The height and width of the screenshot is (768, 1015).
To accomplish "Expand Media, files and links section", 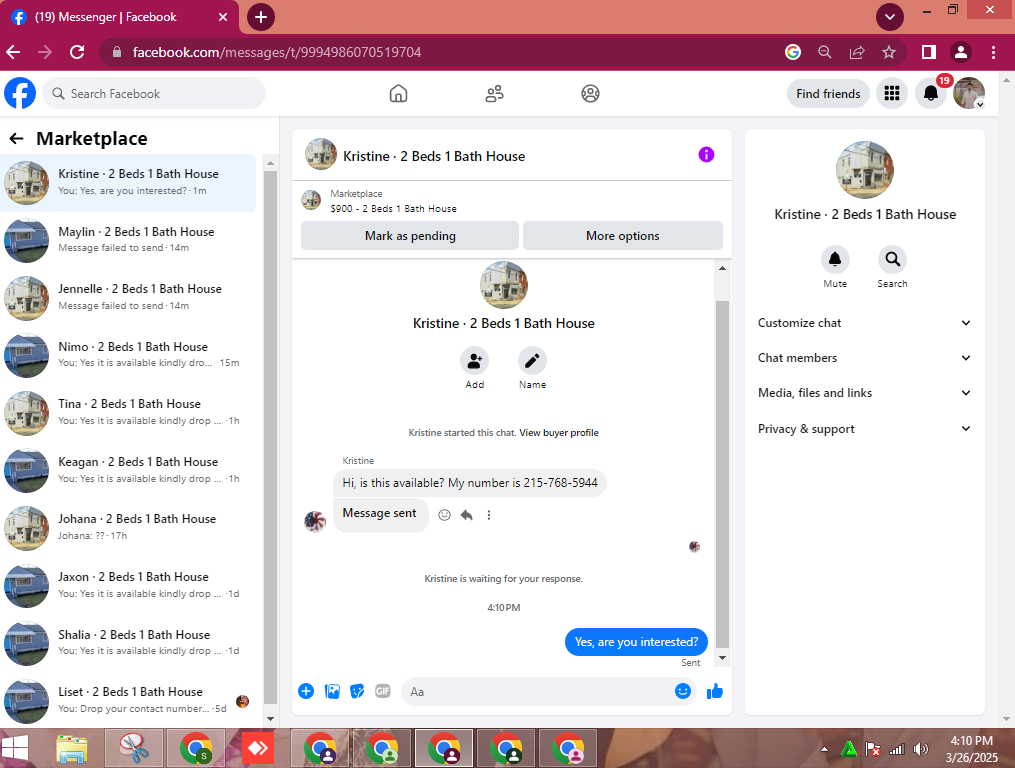I will click(864, 393).
